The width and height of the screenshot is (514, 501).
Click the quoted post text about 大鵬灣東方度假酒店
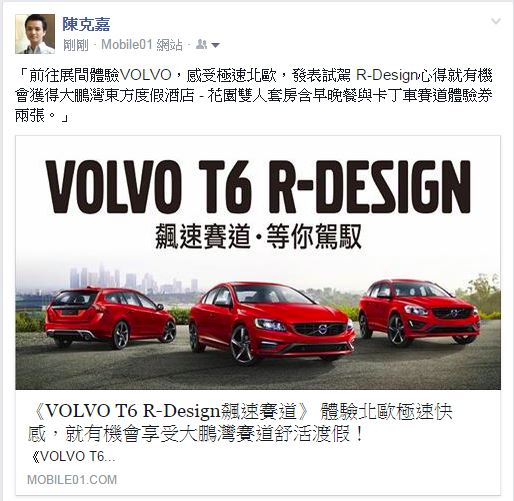pyautogui.click(x=254, y=95)
